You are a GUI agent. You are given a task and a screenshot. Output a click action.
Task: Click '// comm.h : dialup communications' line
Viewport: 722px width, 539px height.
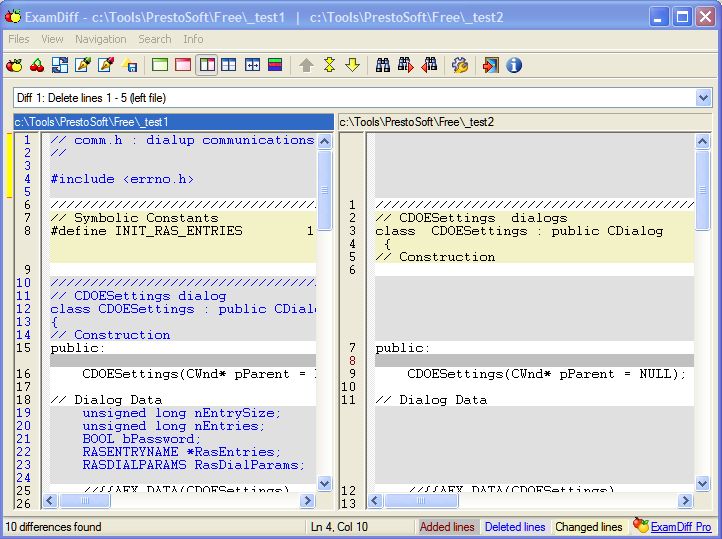182,140
